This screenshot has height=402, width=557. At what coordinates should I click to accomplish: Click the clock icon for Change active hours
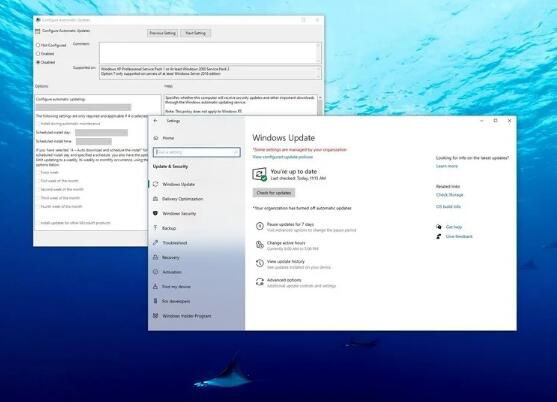(260, 245)
